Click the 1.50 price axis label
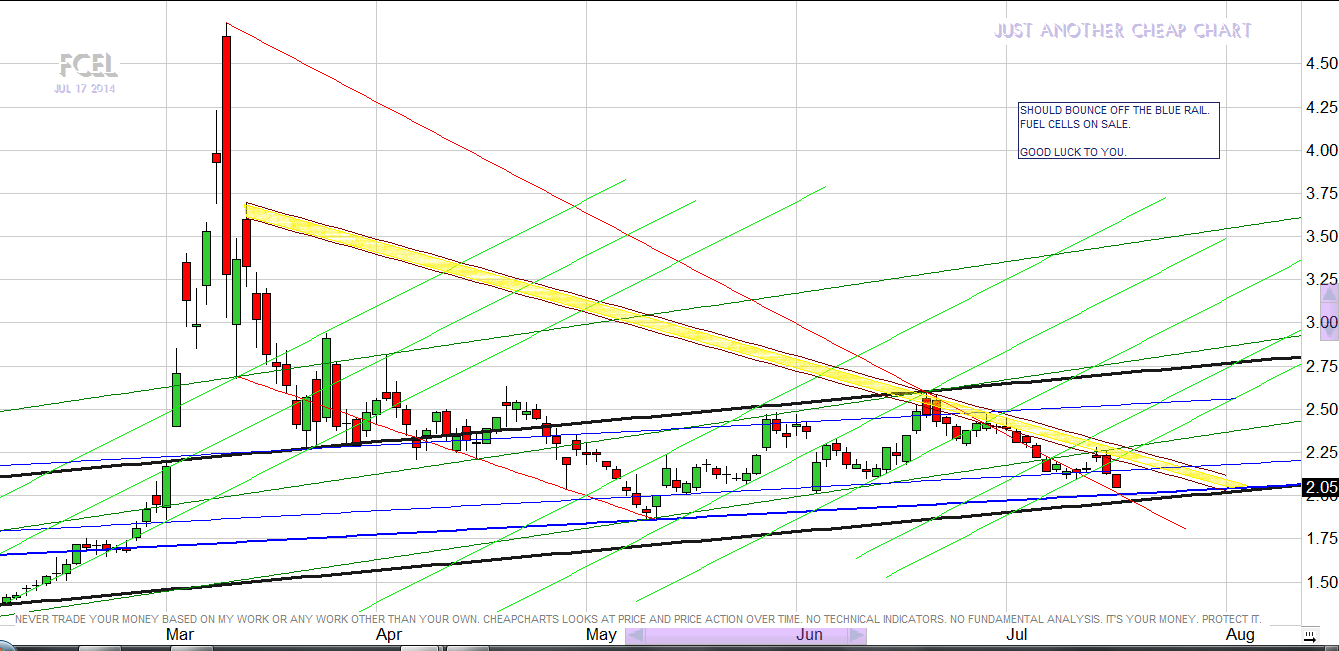Image resolution: width=1339 pixels, height=651 pixels. 1321,582
